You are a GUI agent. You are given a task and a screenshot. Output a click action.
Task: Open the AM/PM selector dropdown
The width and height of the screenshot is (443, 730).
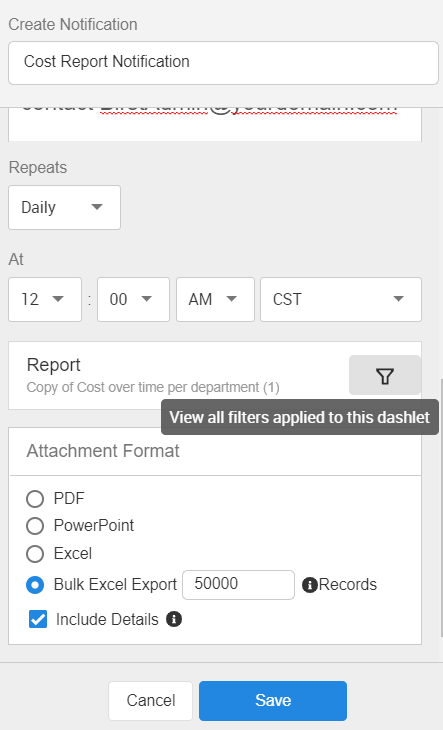[x=215, y=299]
